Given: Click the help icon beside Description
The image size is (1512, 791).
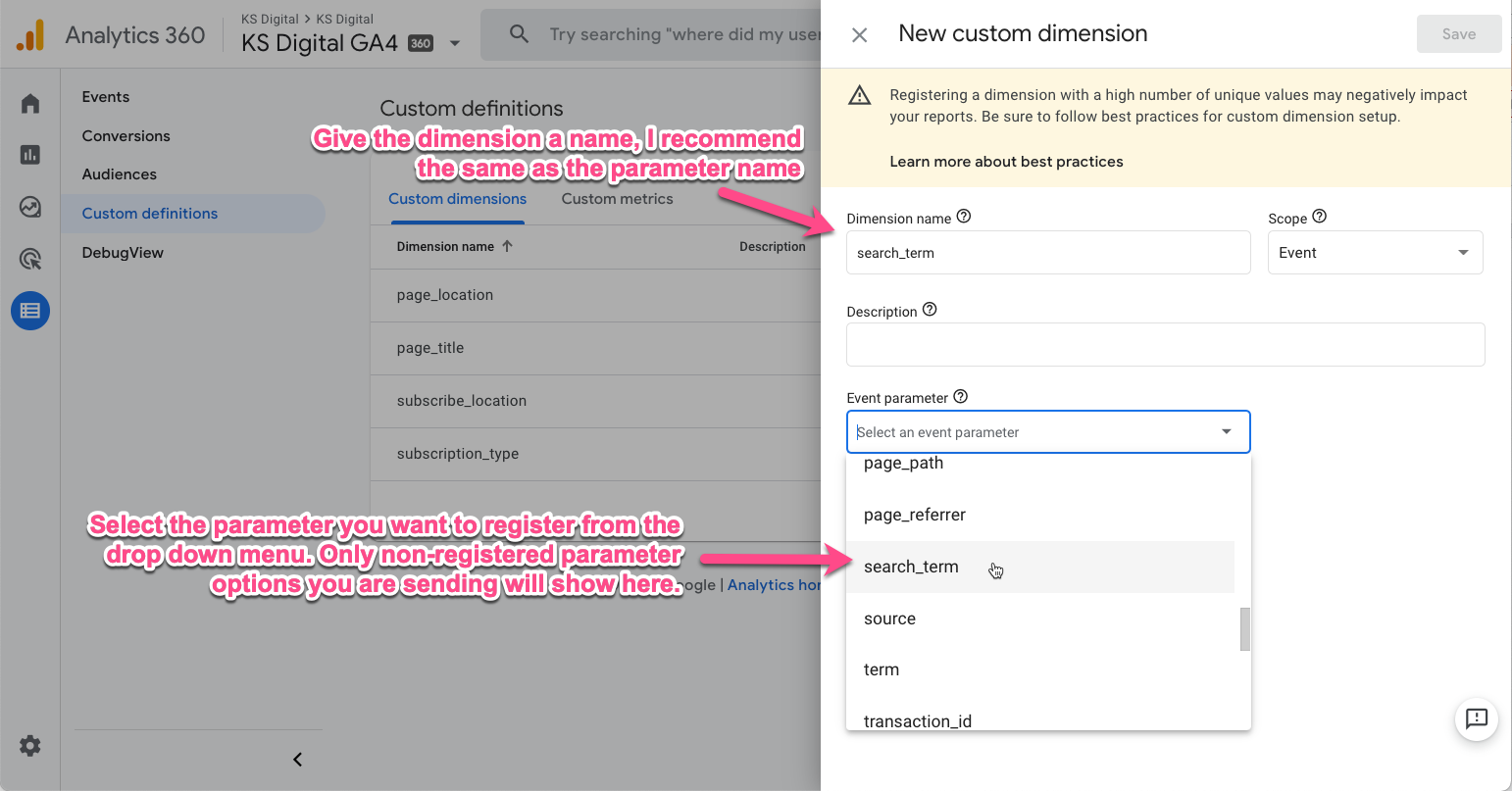Looking at the screenshot, I should point(931,310).
